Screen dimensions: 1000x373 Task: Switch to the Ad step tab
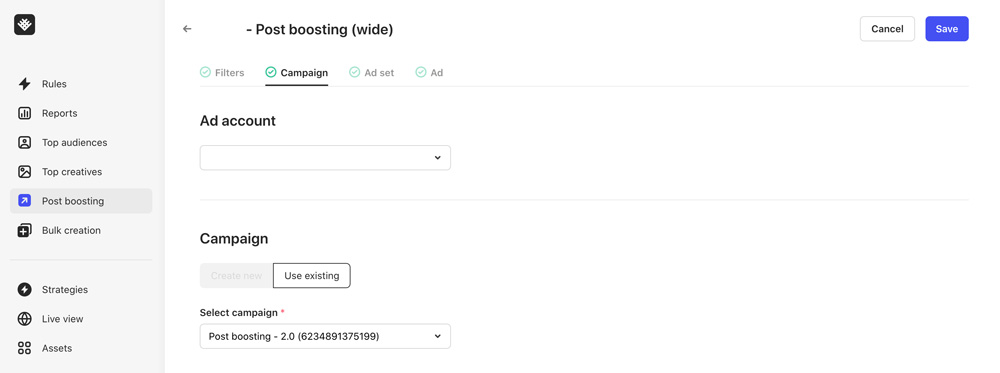tap(429, 73)
